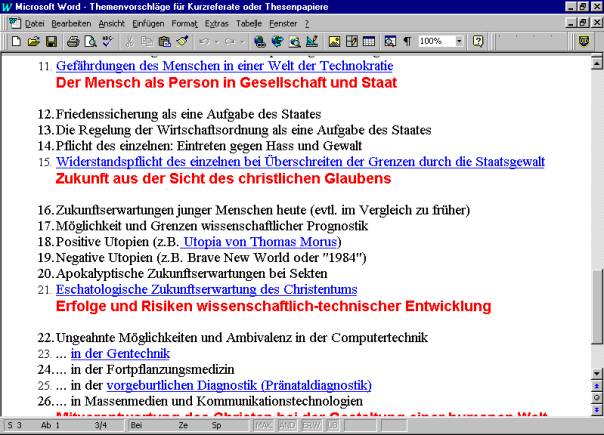Click the scroll-up arrow of vertical scrollbar
604x435 pixels.
pyautogui.click(x=596, y=62)
